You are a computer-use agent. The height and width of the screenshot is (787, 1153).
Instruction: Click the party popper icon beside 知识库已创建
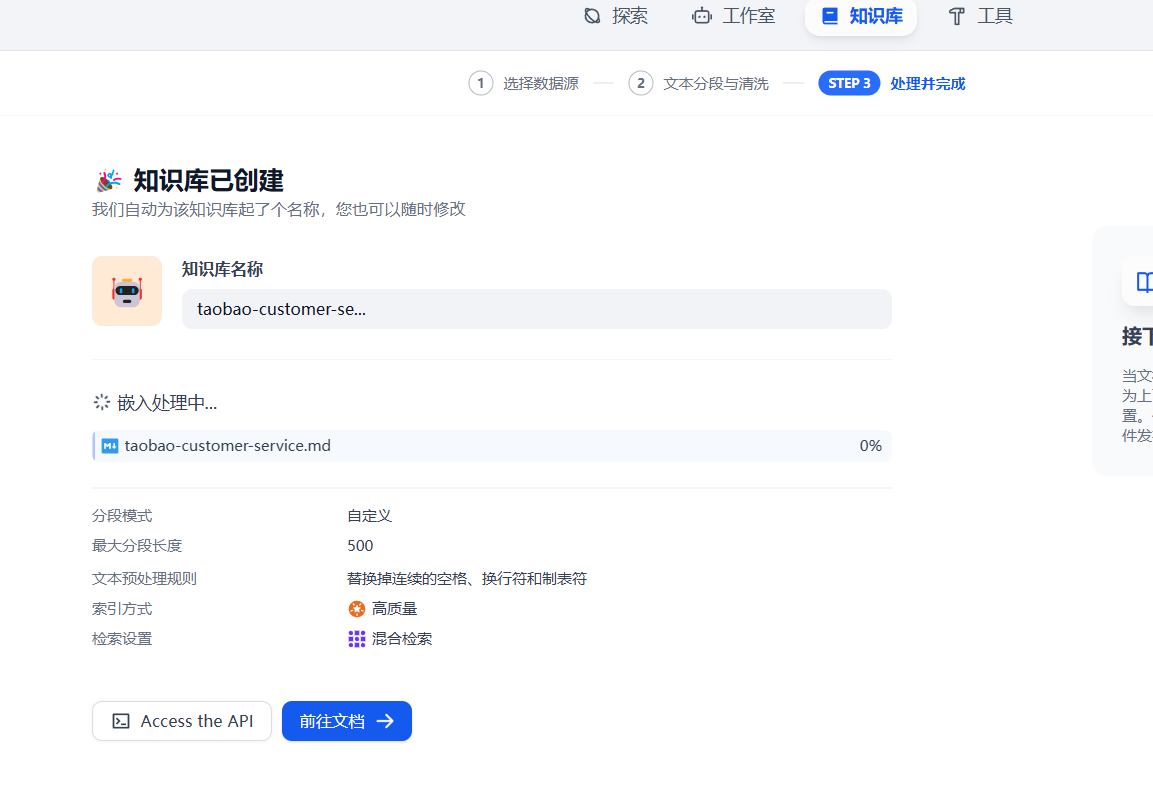pyautogui.click(x=109, y=180)
